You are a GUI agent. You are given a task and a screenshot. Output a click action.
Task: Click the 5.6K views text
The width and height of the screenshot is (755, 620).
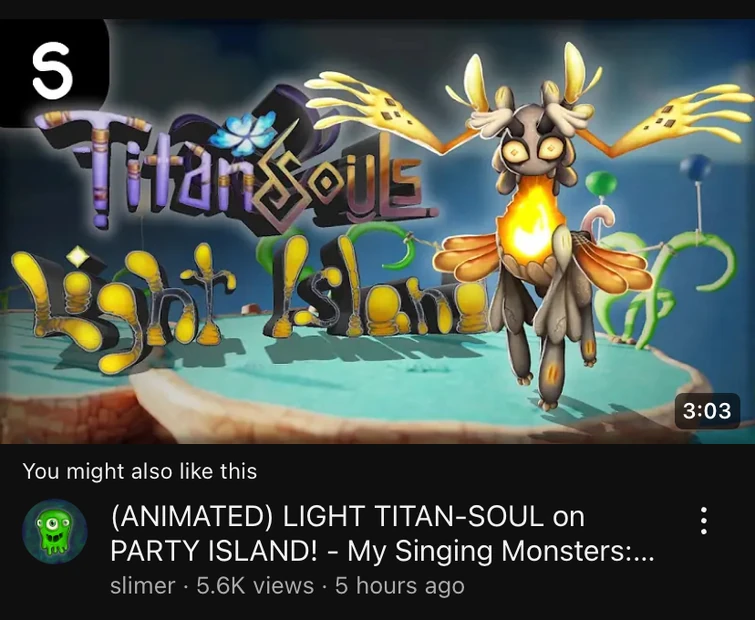pos(255,586)
